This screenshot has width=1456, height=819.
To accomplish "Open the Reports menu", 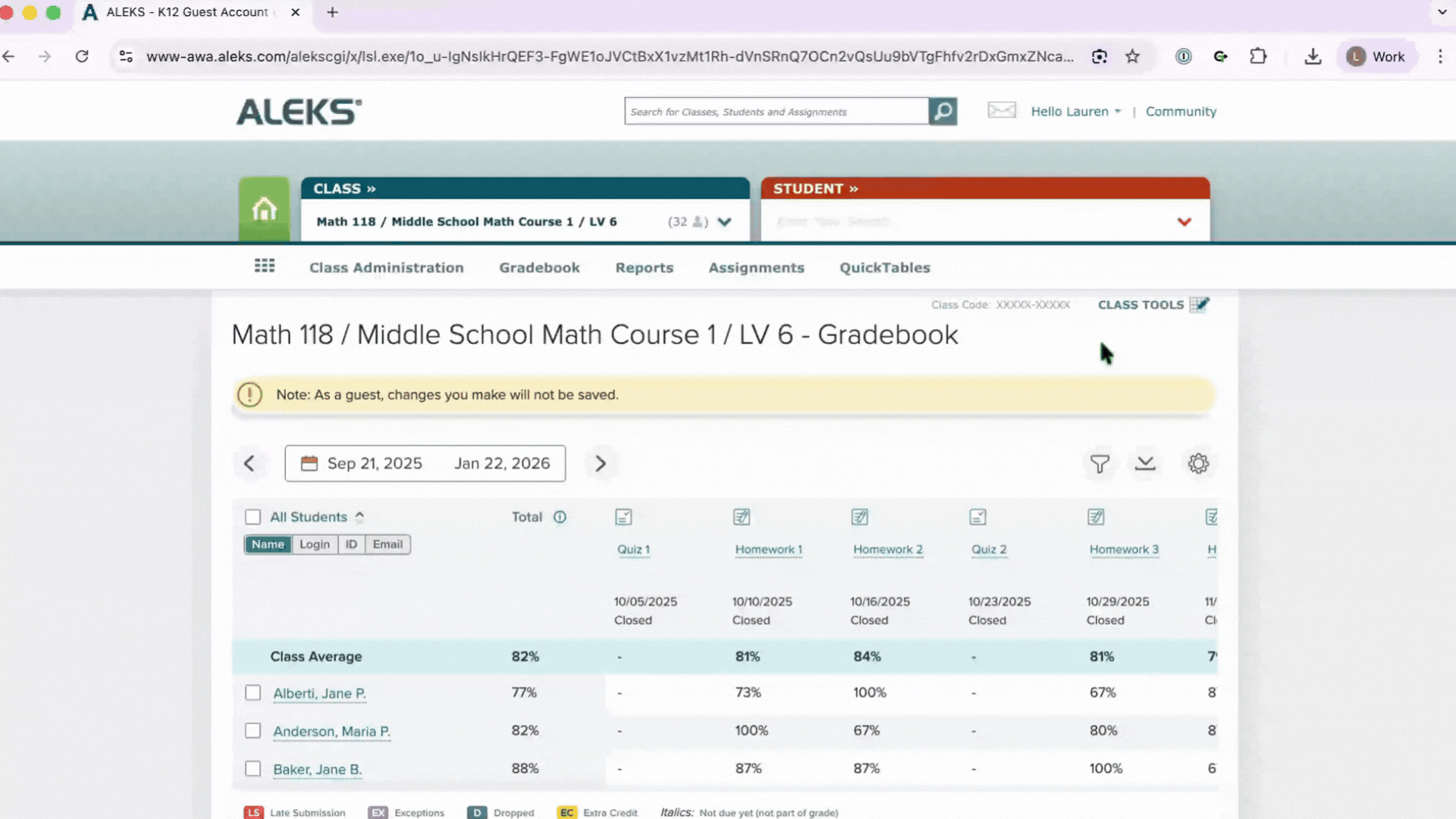I will coord(644,267).
